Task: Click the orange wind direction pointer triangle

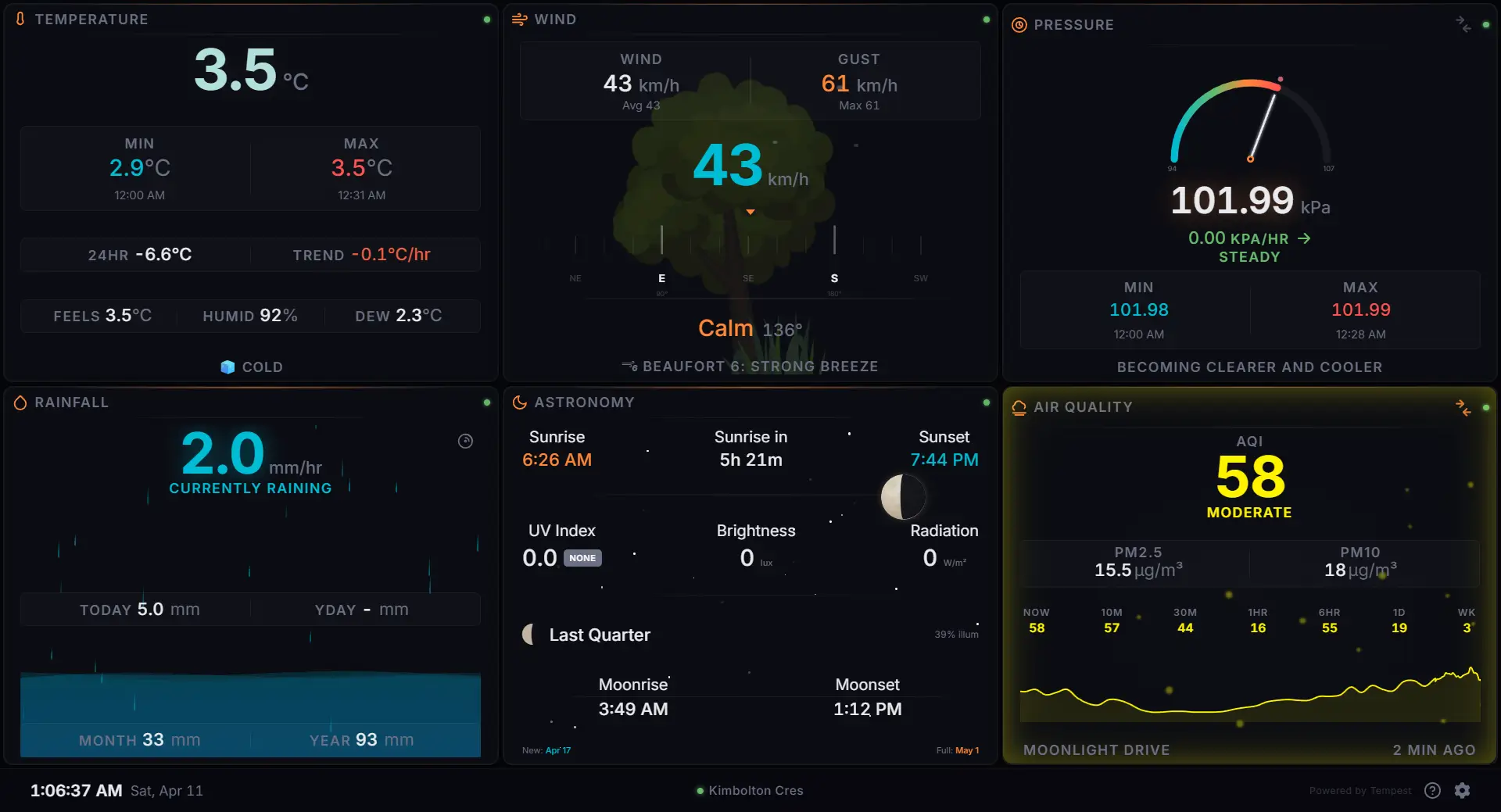Action: pos(750,212)
